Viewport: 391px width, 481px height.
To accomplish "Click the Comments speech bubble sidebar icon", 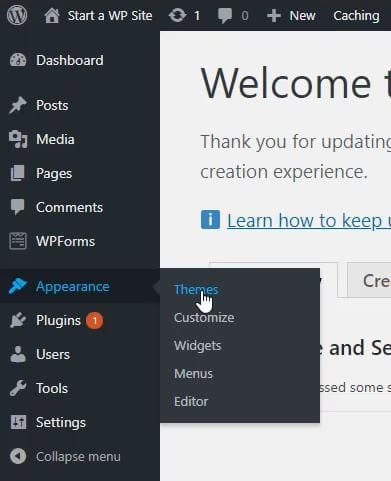I will click(17, 207).
